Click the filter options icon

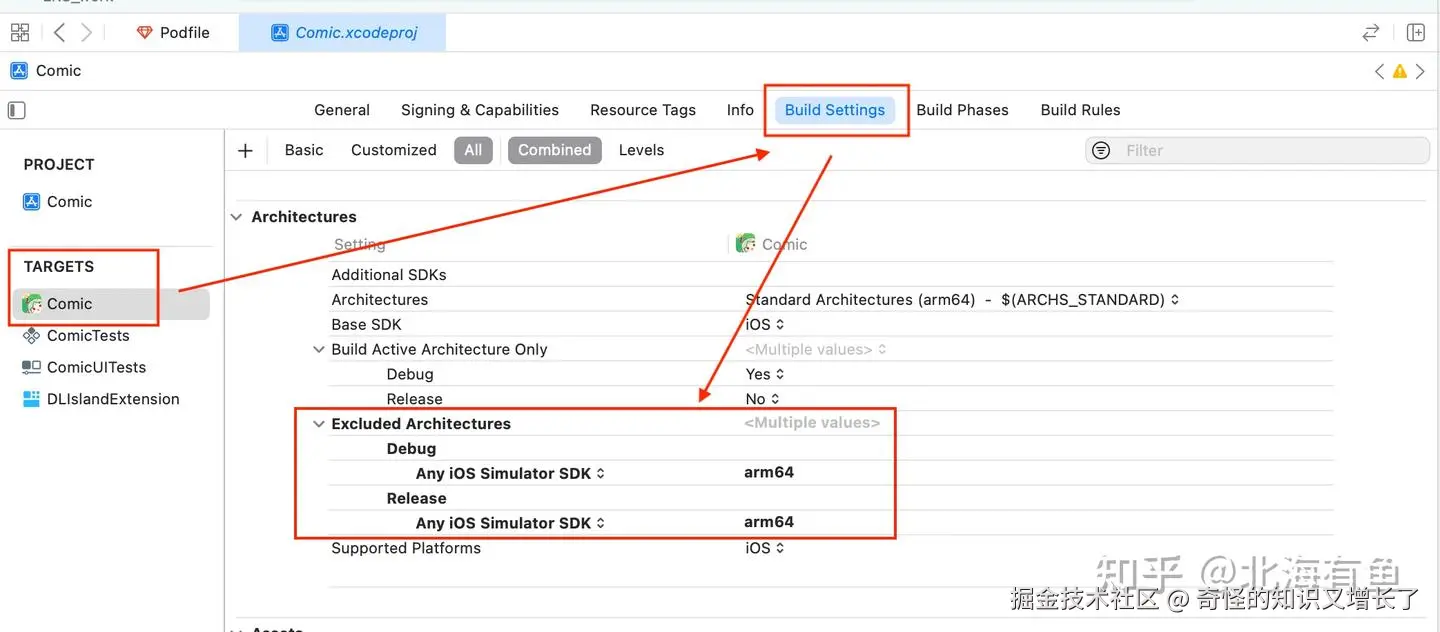click(1101, 150)
